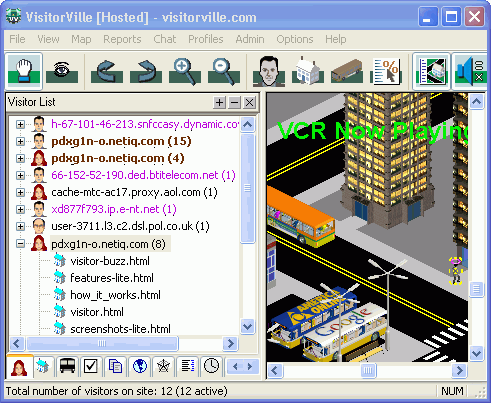Click the bus toolbar icon
This screenshot has width=491, height=403.
point(347,71)
